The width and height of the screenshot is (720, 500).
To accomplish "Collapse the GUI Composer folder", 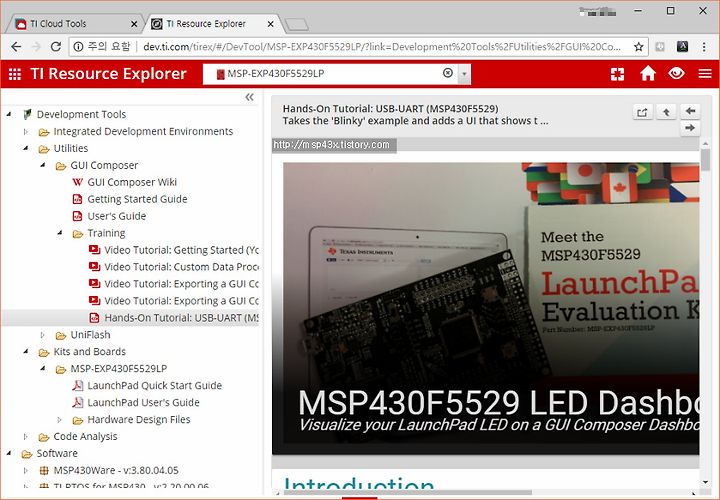I will pos(43,165).
